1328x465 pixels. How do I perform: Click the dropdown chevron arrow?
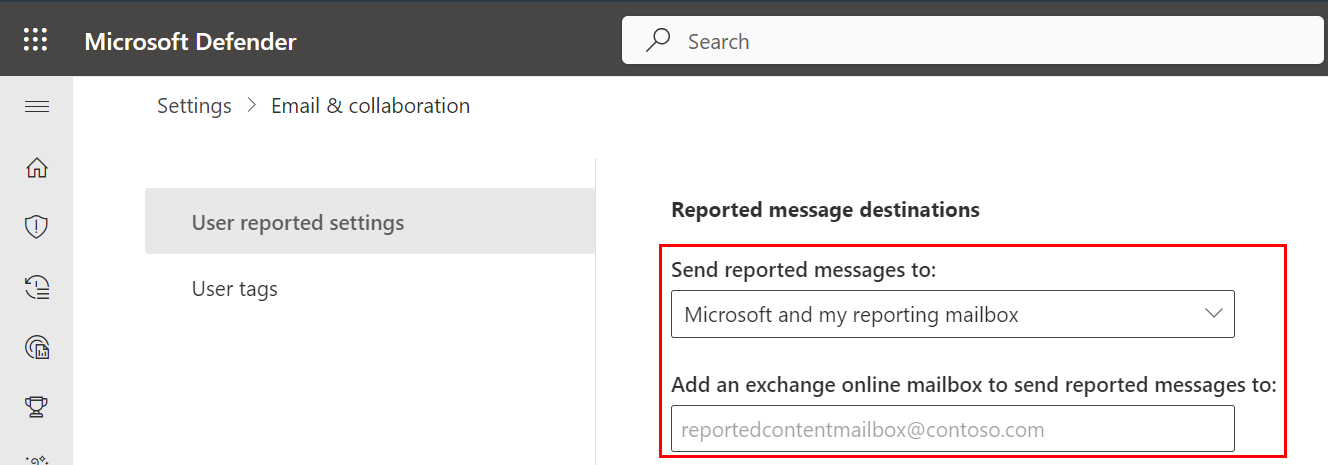[1214, 313]
